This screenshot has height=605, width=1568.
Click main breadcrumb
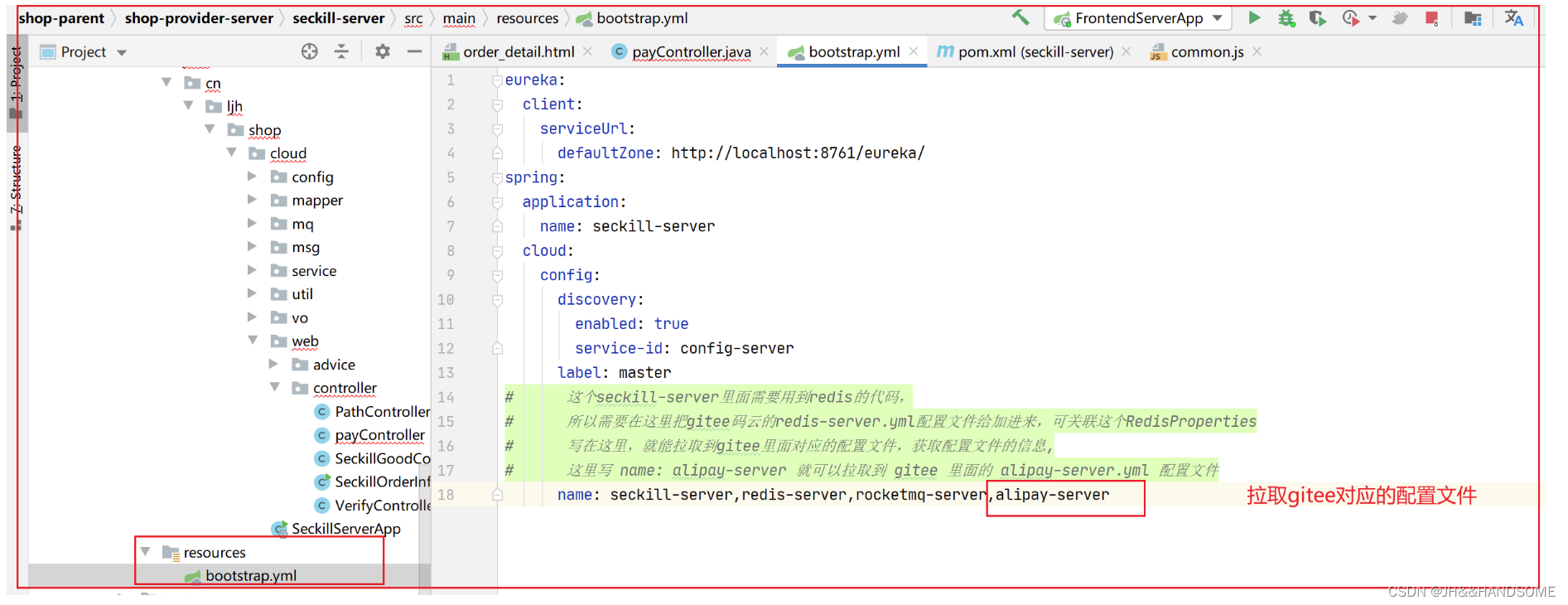(x=459, y=18)
